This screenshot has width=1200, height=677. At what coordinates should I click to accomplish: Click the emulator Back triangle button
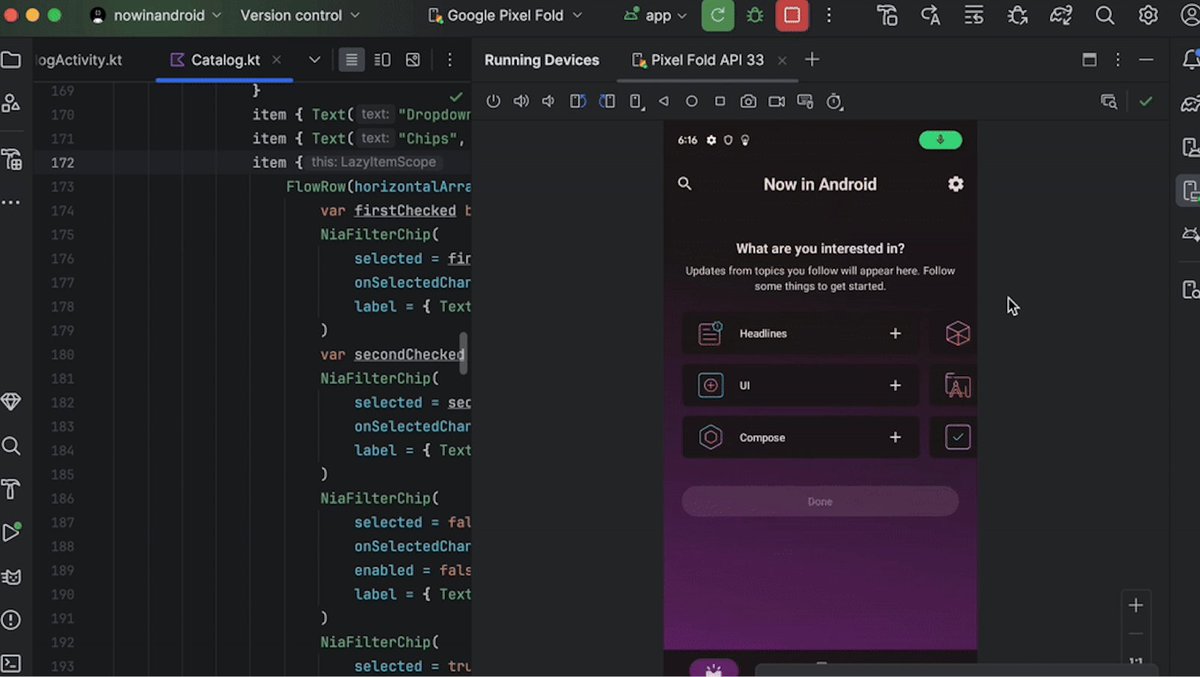point(663,101)
